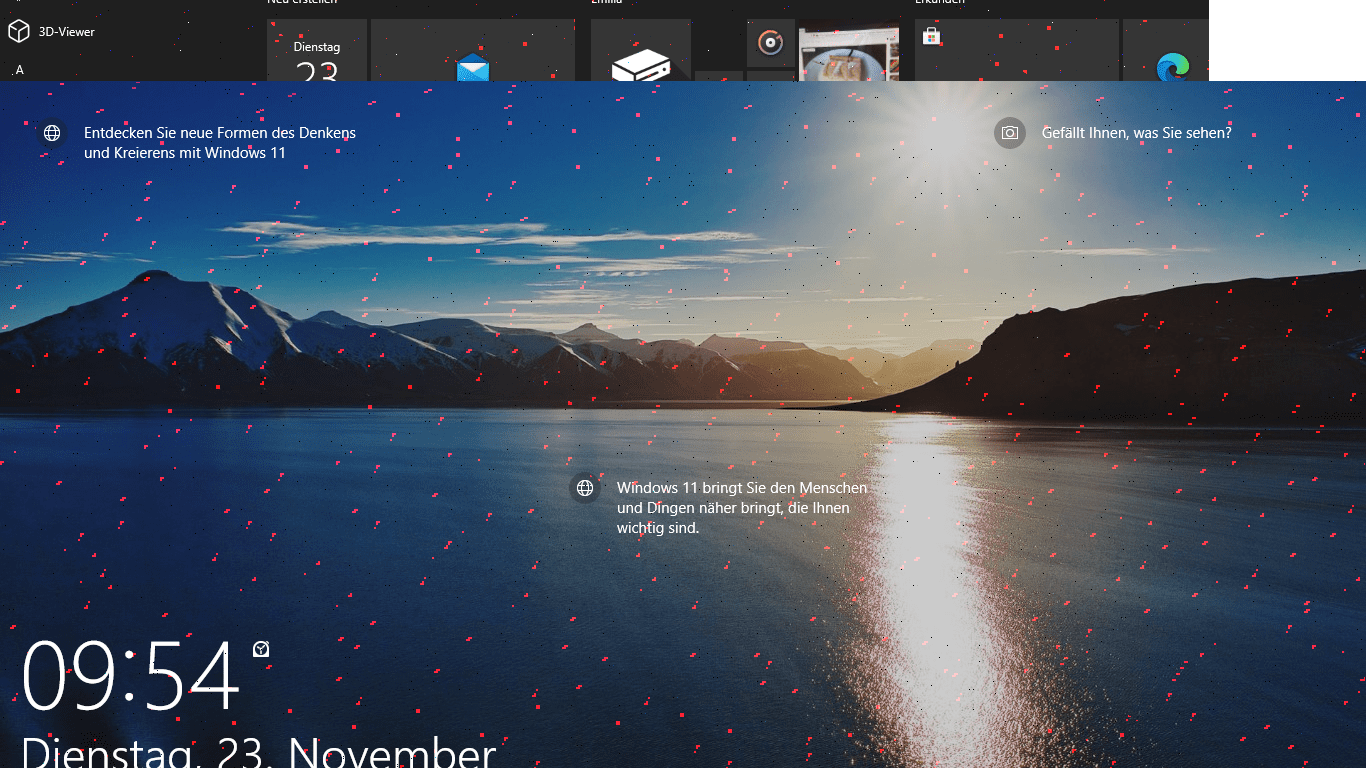The image size is (1366, 768).
Task: Launch the Groove Music small tile
Action: click(770, 43)
